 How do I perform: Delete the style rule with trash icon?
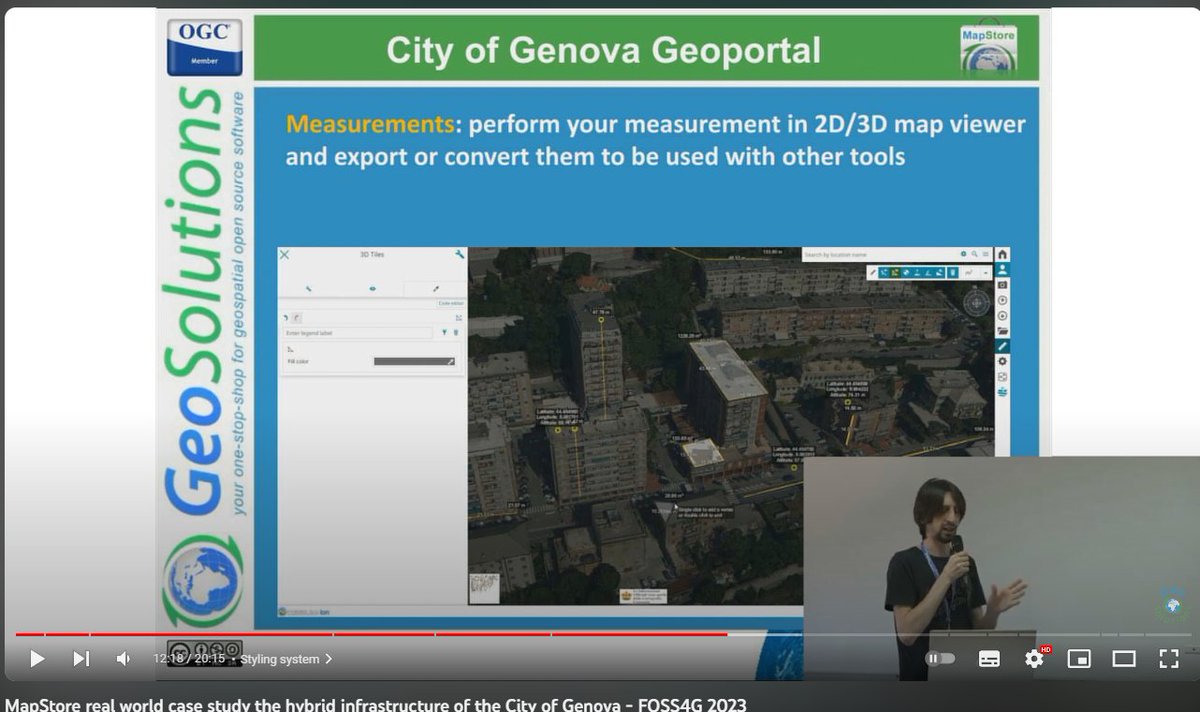456,332
